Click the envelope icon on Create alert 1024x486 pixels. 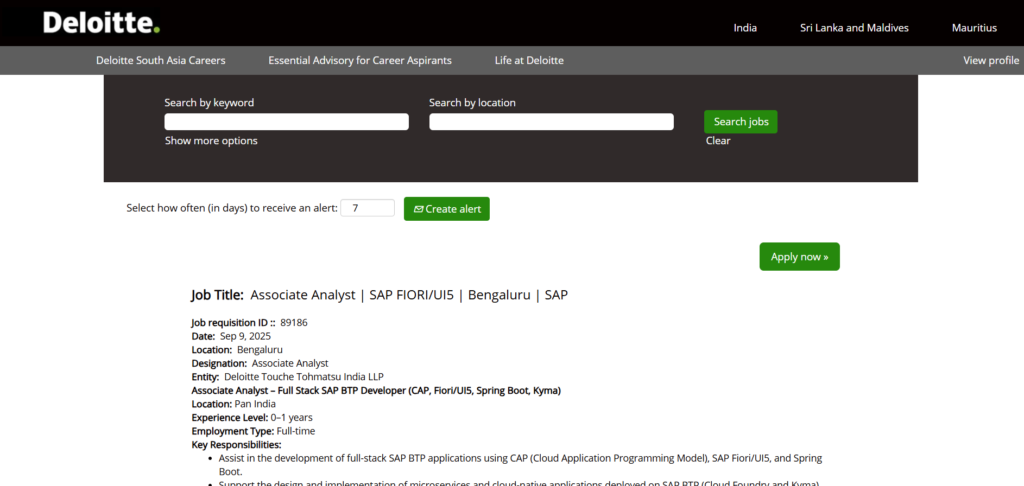418,209
